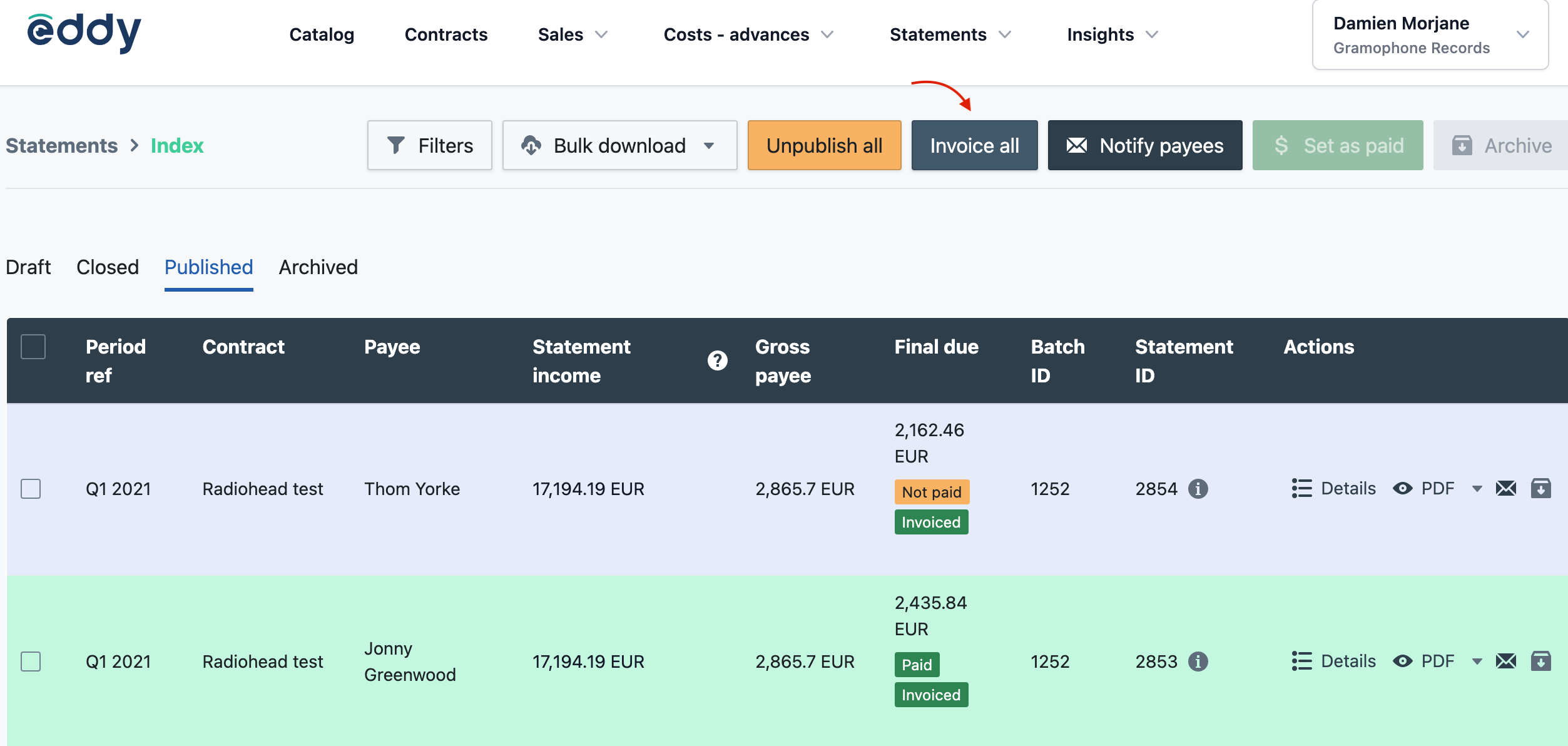Click the email icon in Jonny Greenwood row
This screenshot has height=746, width=1568.
click(1506, 661)
